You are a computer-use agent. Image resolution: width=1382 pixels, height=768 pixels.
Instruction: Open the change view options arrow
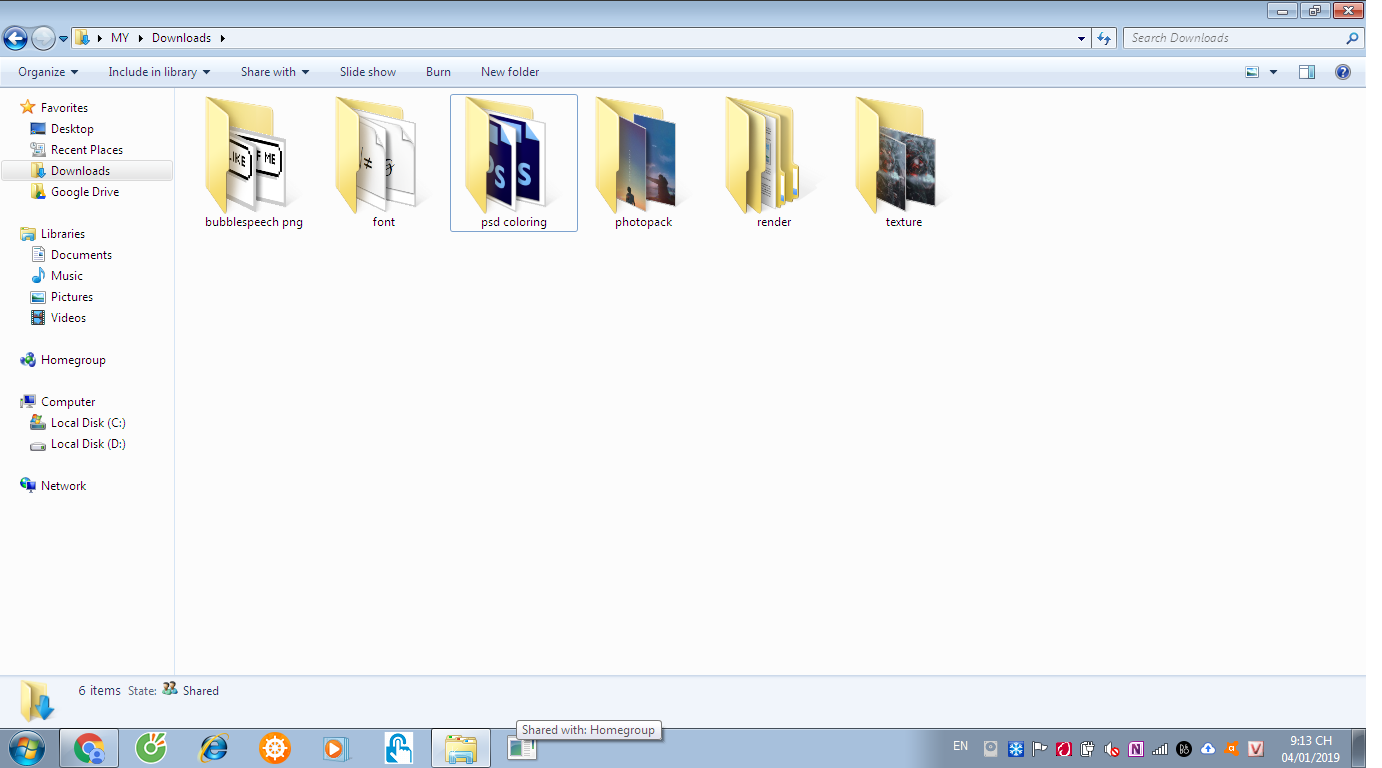(1273, 72)
